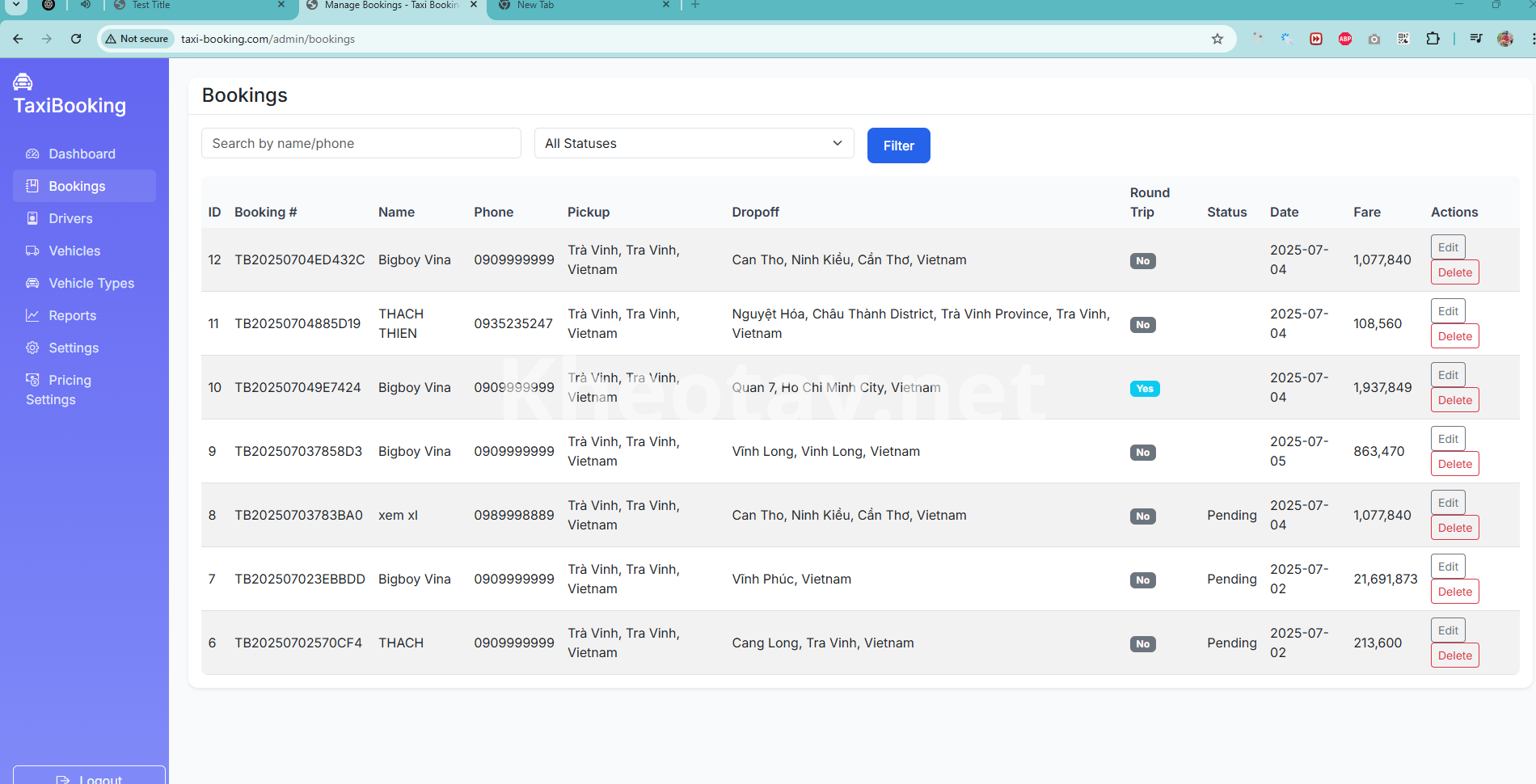Click the Vehicles truck icon
Screen dimensions: 1536x784
32,251
